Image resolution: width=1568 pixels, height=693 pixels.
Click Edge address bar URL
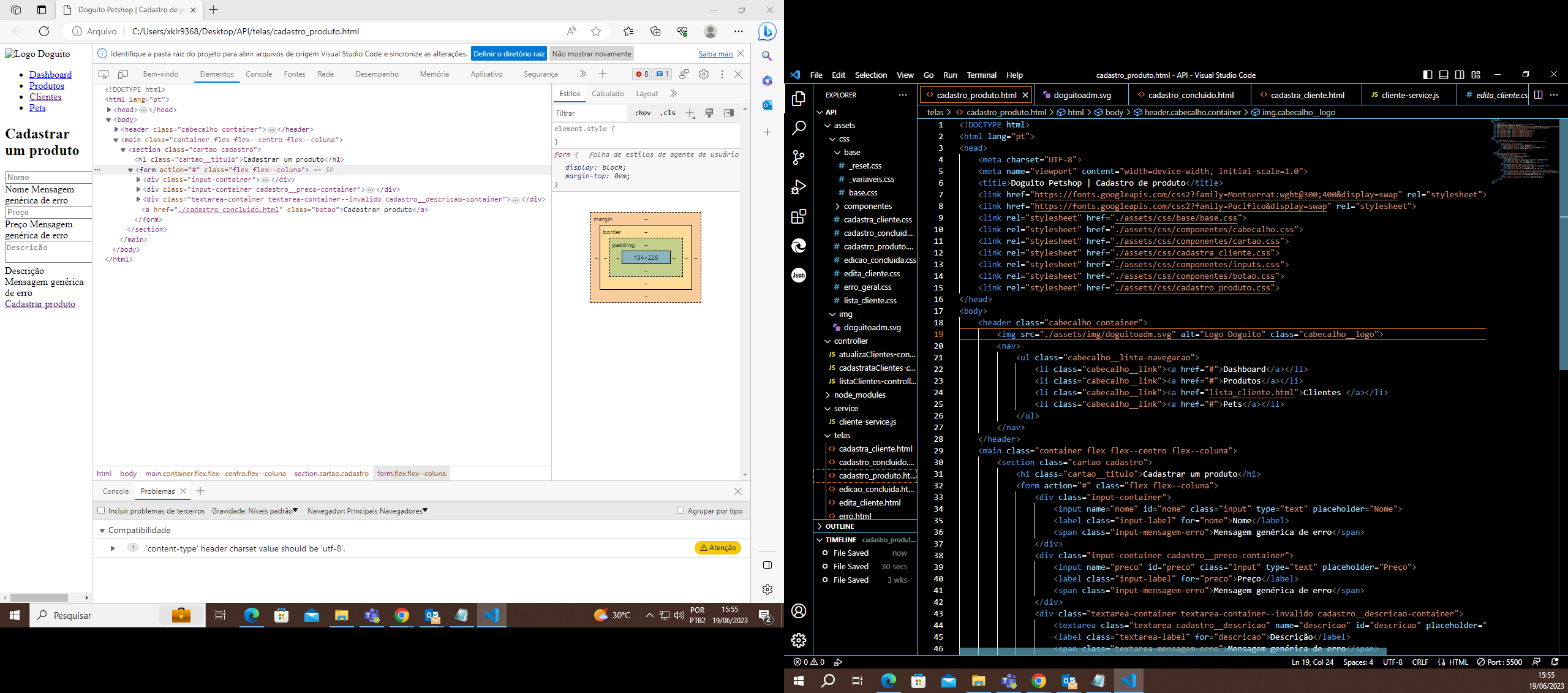pos(245,31)
